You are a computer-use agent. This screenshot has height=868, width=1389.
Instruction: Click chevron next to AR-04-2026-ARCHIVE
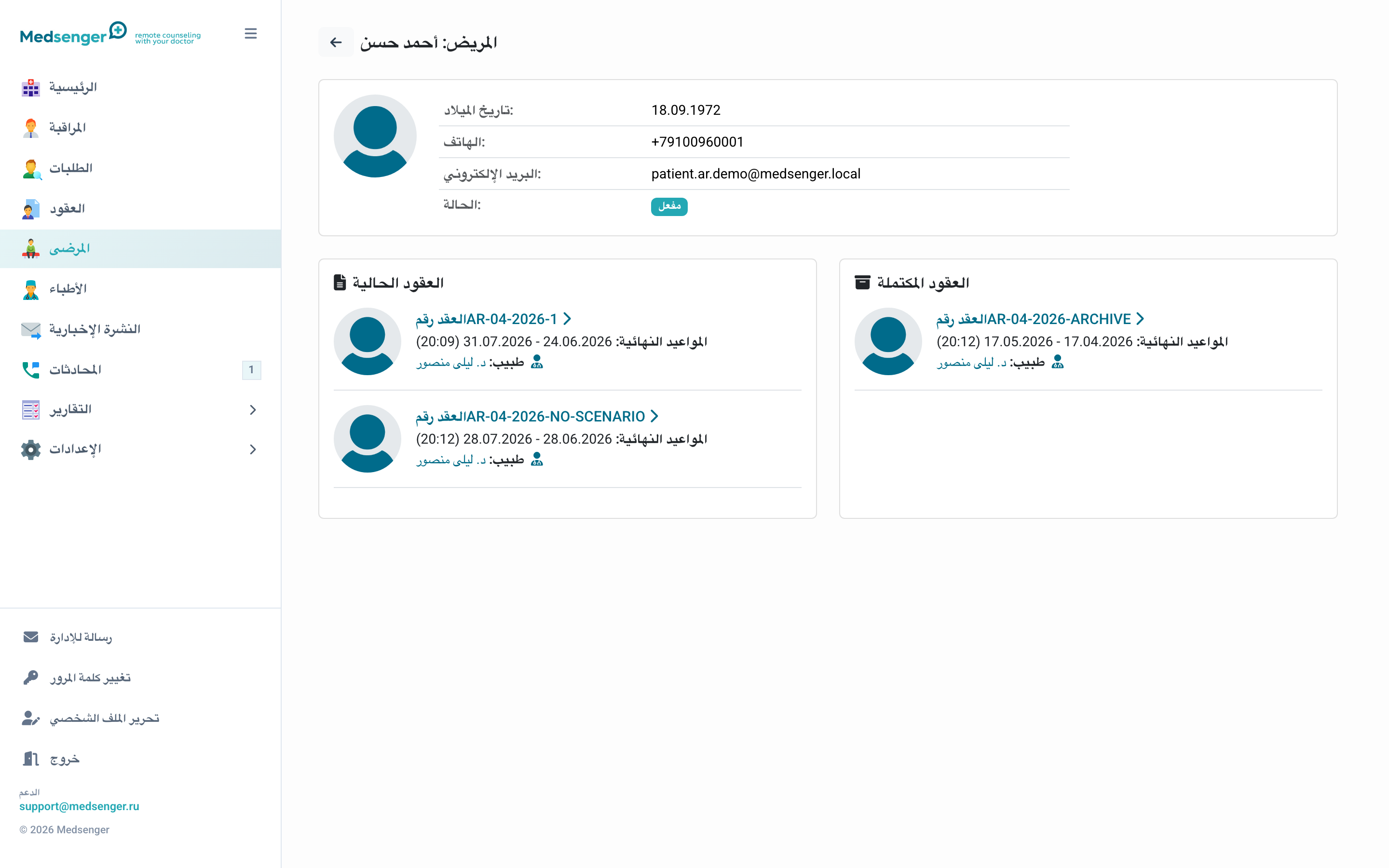(1140, 319)
